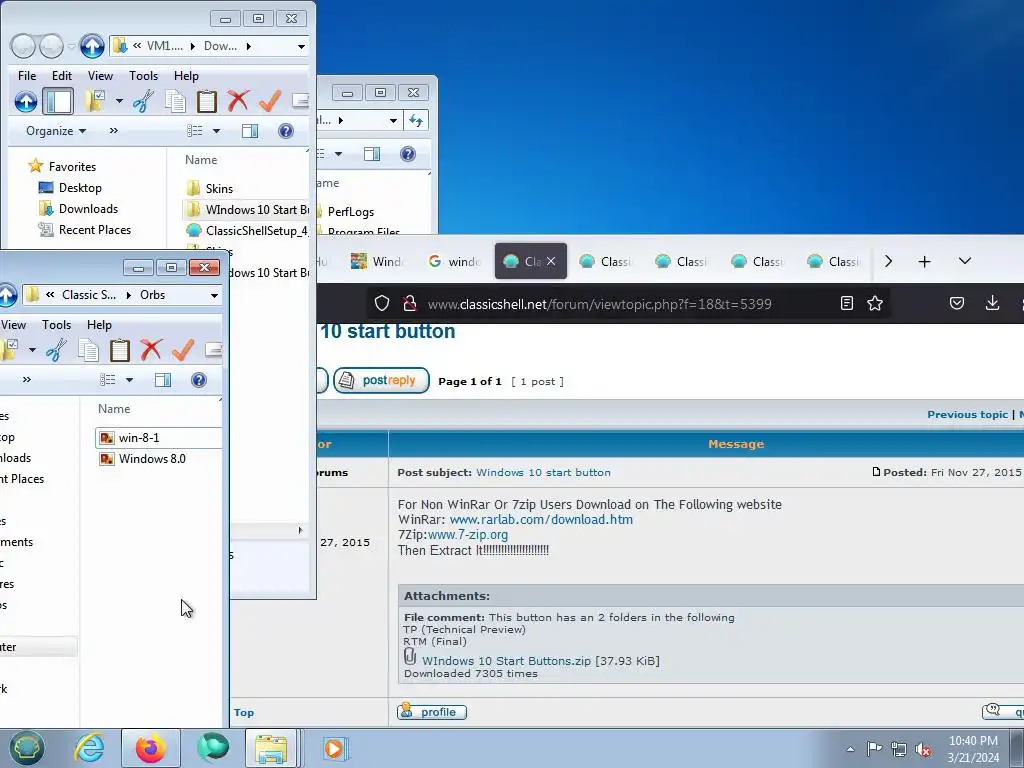Open the Tools menu in Downloads window
This screenshot has height=768, width=1024.
pyautogui.click(x=143, y=76)
